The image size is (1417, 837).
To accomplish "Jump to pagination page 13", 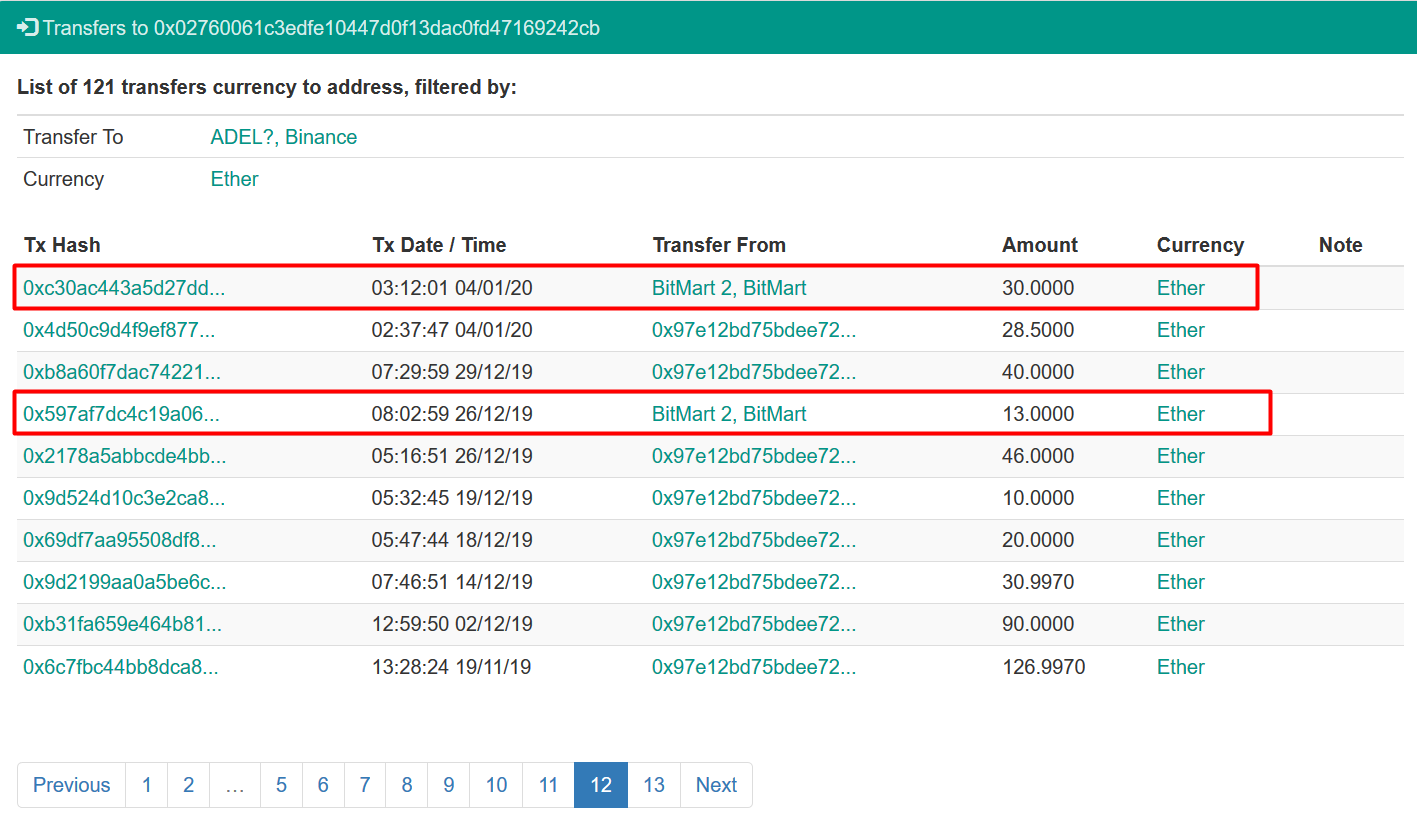I will (x=654, y=785).
